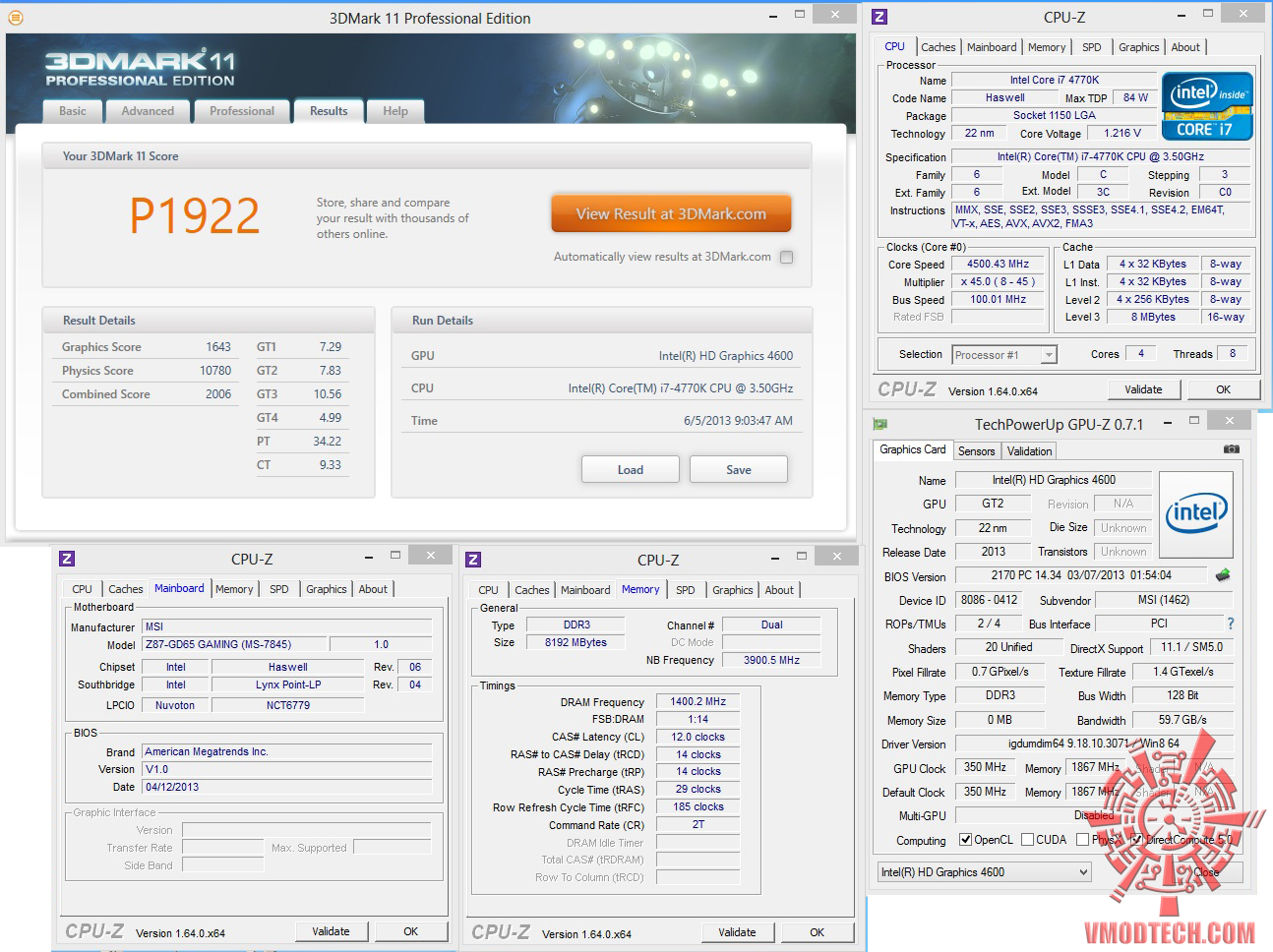Open the Professional tab in 3DMark 11
This screenshot has height=952, width=1273.
click(x=242, y=111)
